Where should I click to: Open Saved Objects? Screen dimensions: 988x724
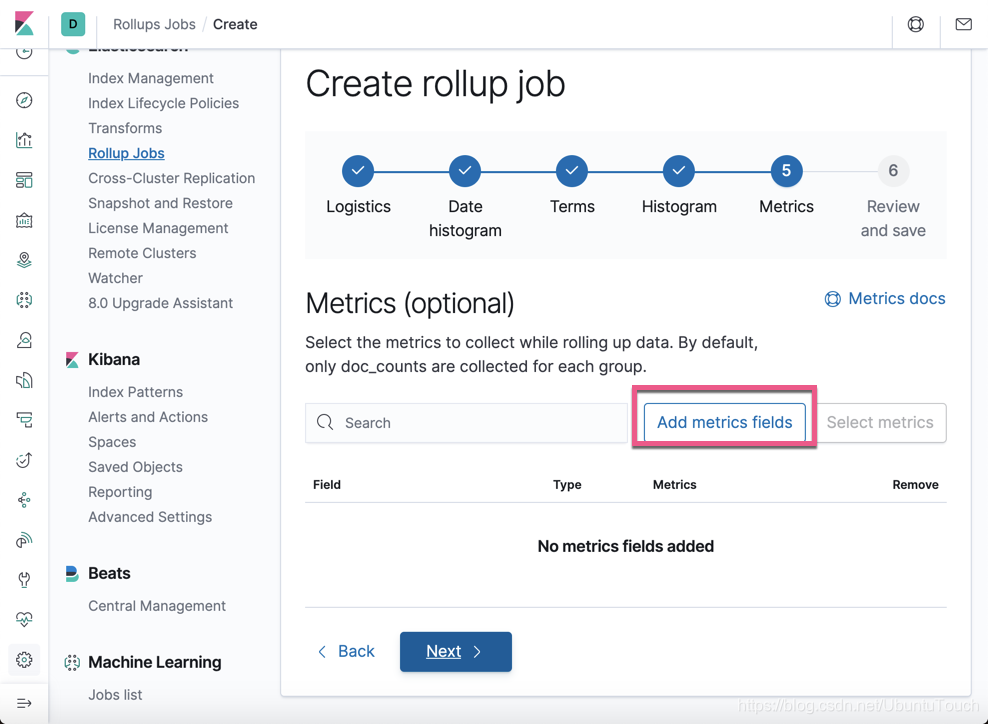coord(135,467)
